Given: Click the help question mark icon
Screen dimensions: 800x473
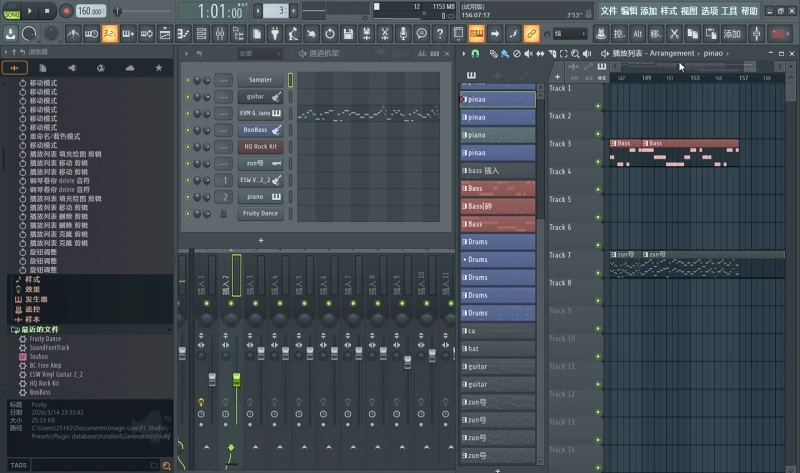Looking at the screenshot, I should pos(440,34).
